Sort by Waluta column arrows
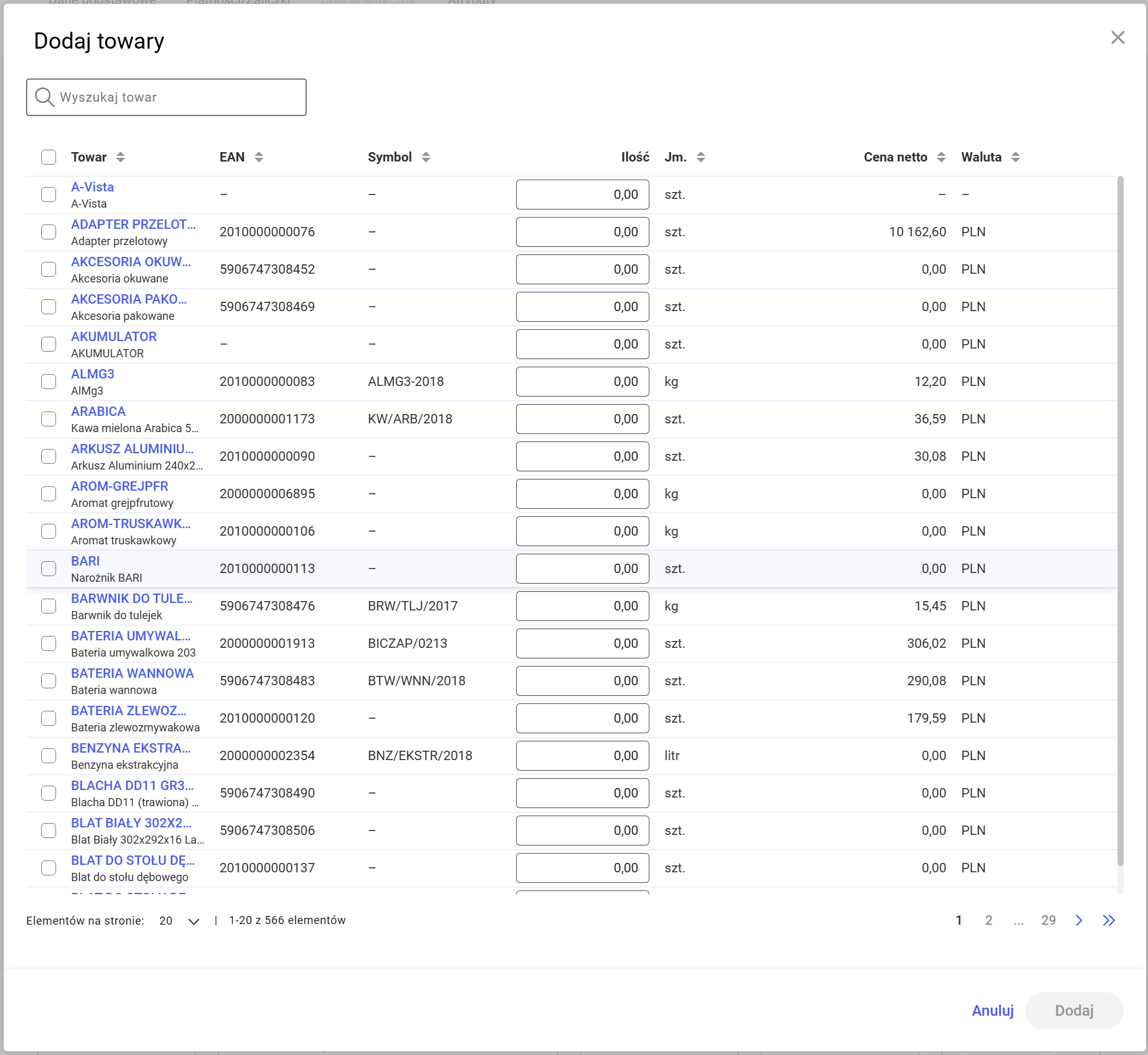 [x=1016, y=157]
